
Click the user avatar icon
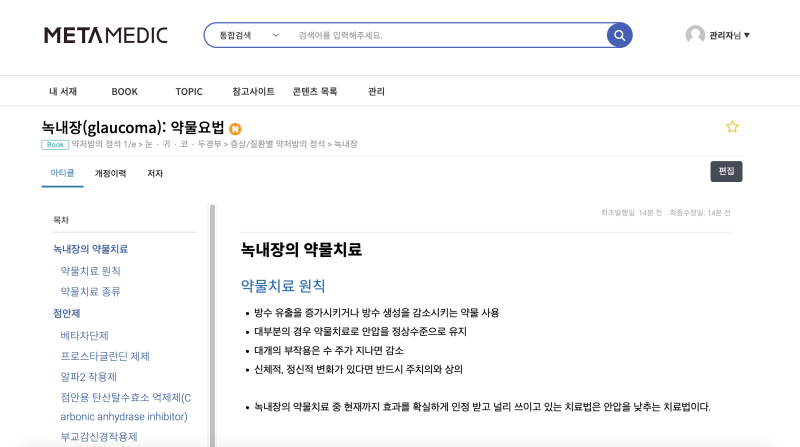(x=695, y=35)
